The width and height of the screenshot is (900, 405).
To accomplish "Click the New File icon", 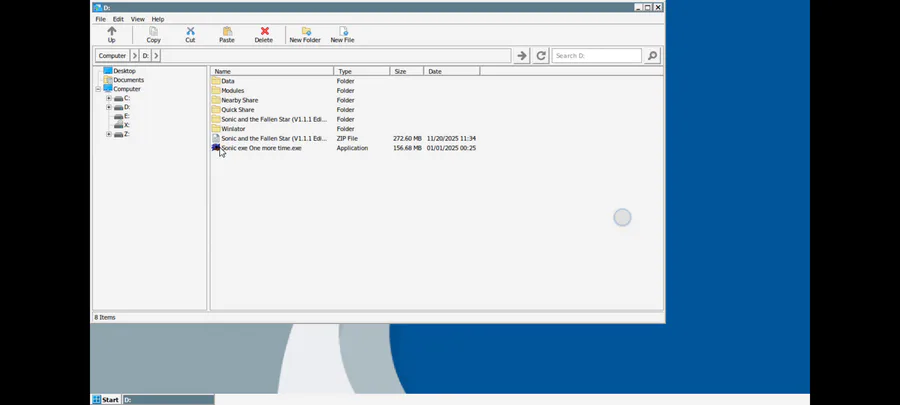I will [343, 31].
